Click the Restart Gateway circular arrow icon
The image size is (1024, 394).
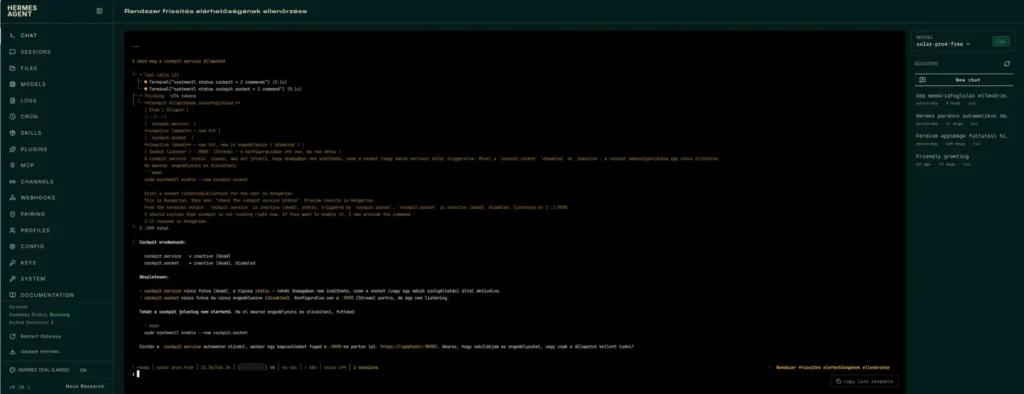12,337
